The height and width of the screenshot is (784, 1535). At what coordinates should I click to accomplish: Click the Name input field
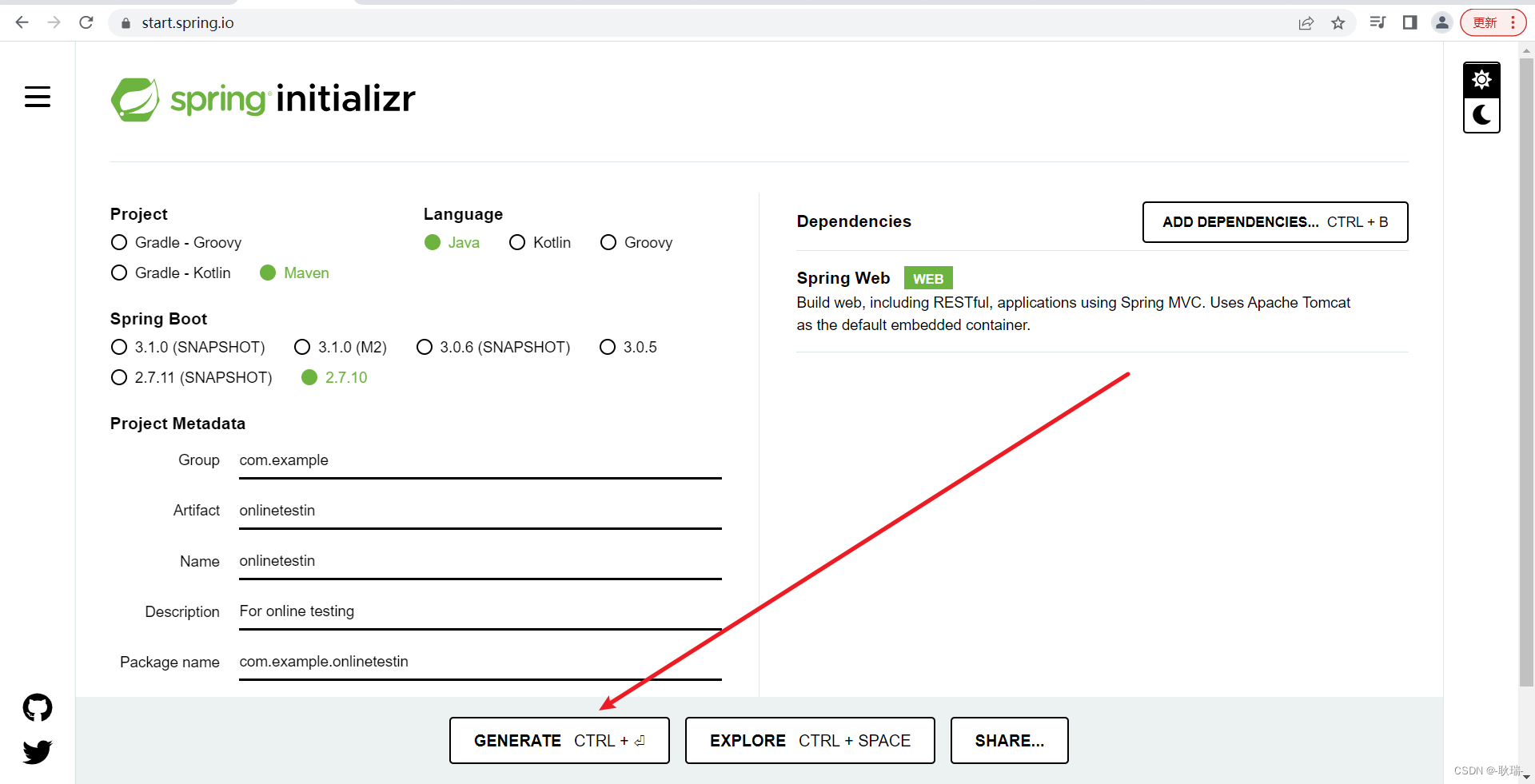(480, 562)
